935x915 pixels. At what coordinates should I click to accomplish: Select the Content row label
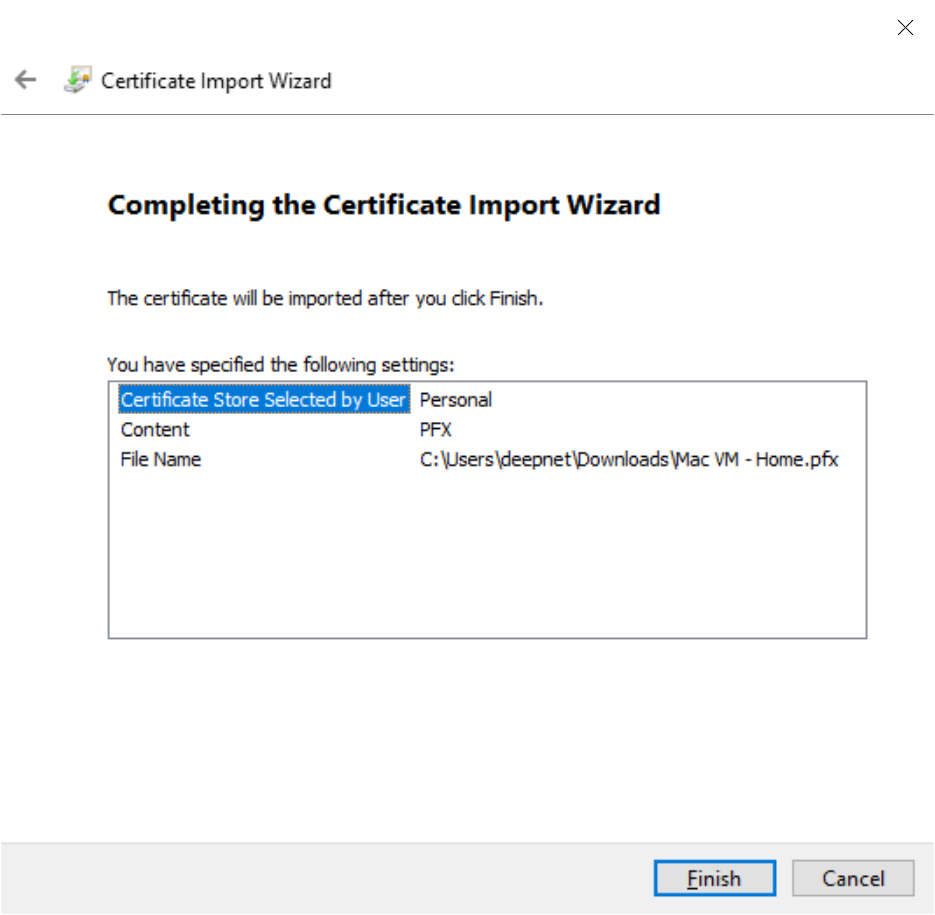coord(155,430)
